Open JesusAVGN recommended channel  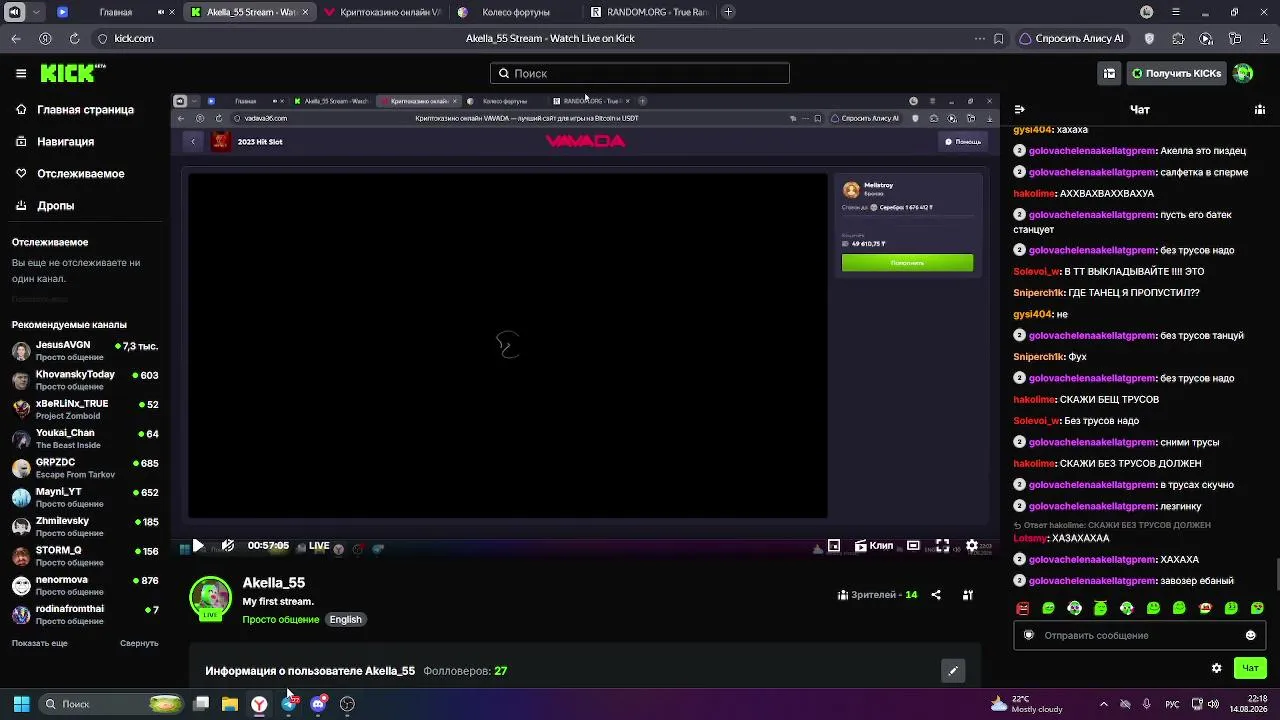85,351
